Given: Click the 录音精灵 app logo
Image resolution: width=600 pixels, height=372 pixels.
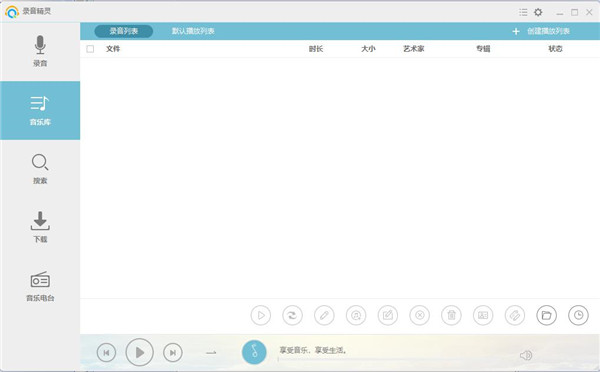Looking at the screenshot, I should tap(12, 12).
